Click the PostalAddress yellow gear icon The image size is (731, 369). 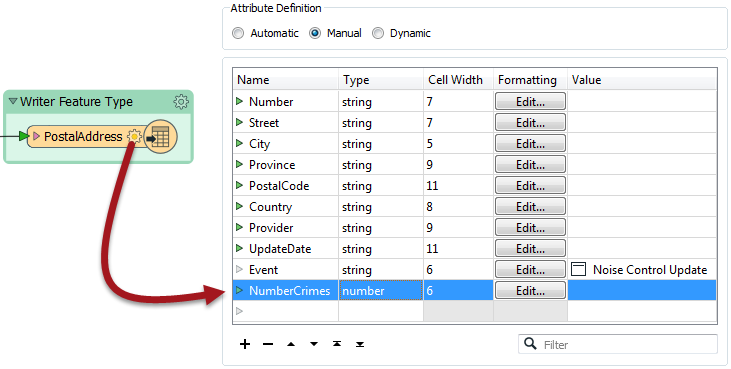pyautogui.click(x=134, y=137)
